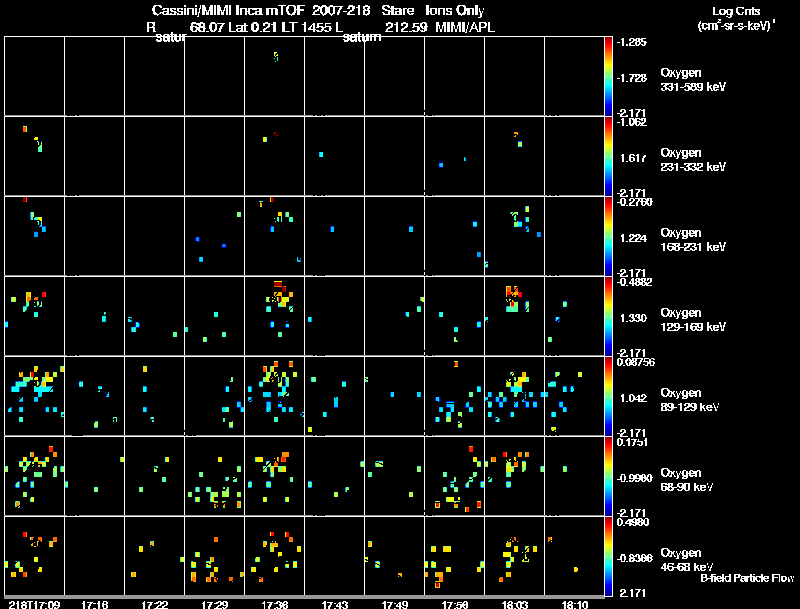Screen dimensions: 800x609
Task: Click the '-1.285' colorbar maximum value
Action: point(632,42)
